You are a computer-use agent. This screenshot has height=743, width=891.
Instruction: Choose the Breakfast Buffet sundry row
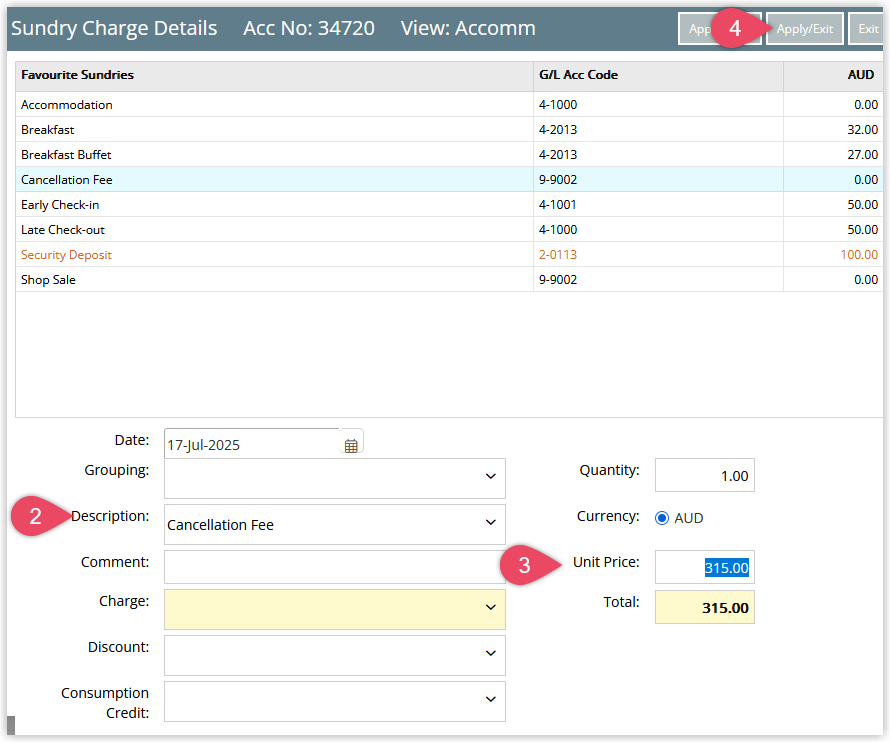point(449,155)
